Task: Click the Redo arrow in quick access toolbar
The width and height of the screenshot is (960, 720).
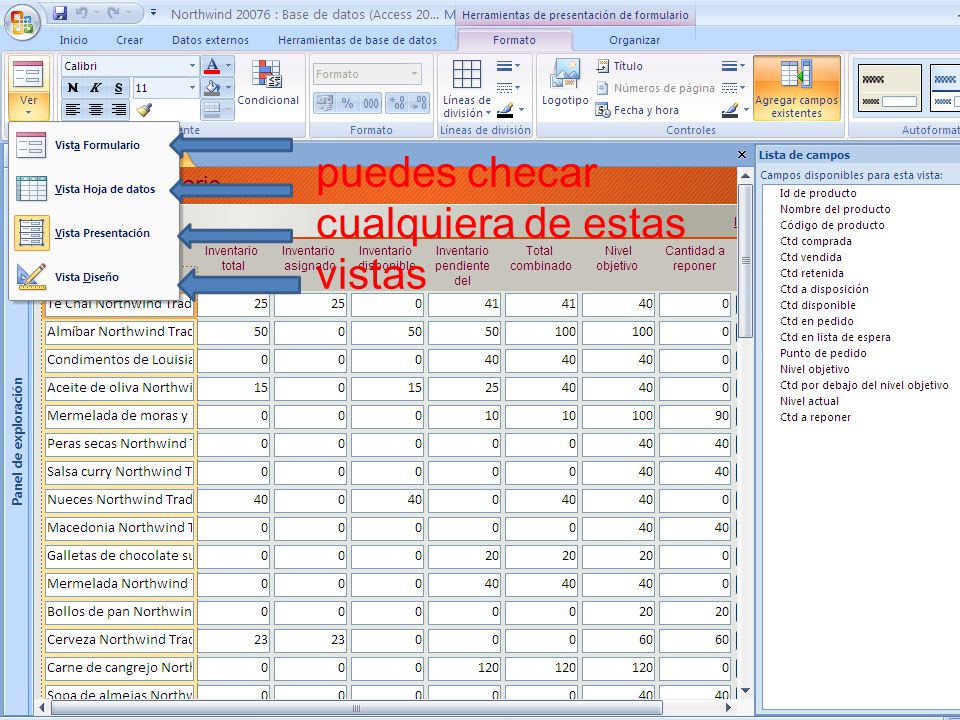Action: pyautogui.click(x=114, y=13)
